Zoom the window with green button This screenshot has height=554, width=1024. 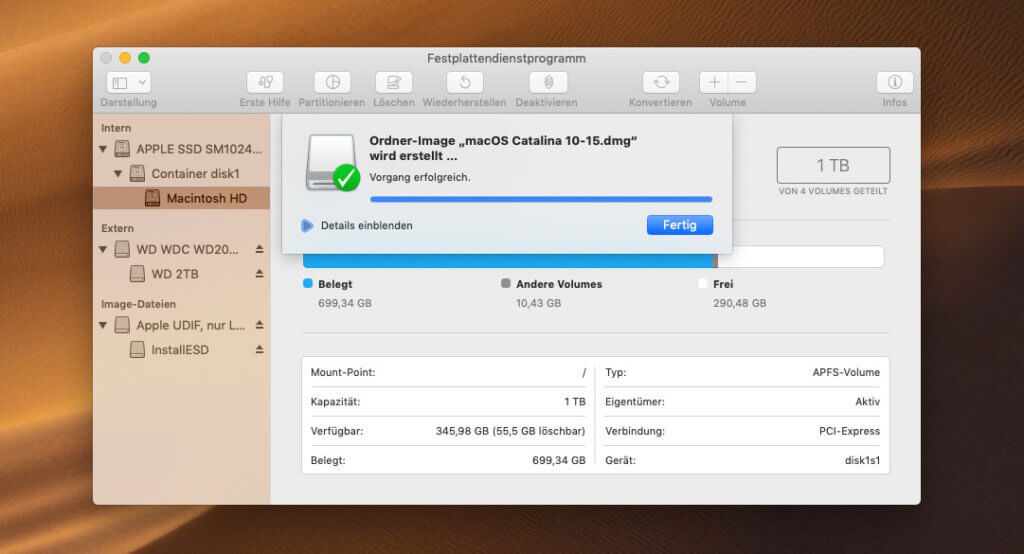tap(144, 57)
